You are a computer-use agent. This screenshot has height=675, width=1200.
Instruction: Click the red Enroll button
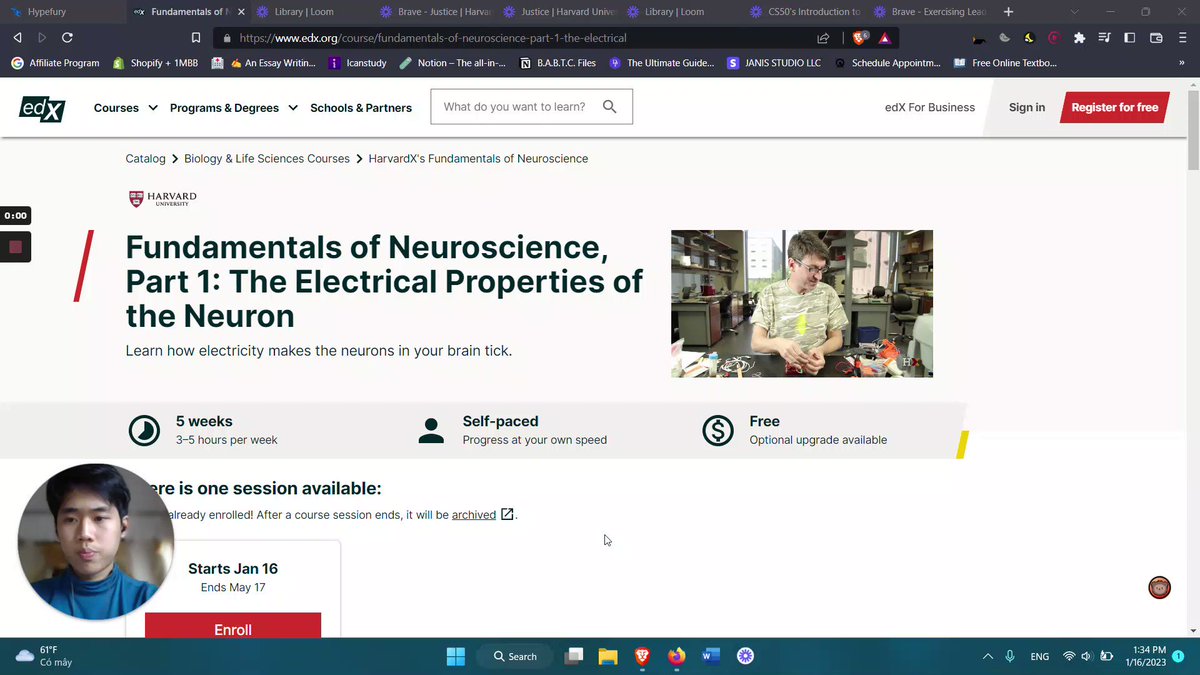[233, 626]
